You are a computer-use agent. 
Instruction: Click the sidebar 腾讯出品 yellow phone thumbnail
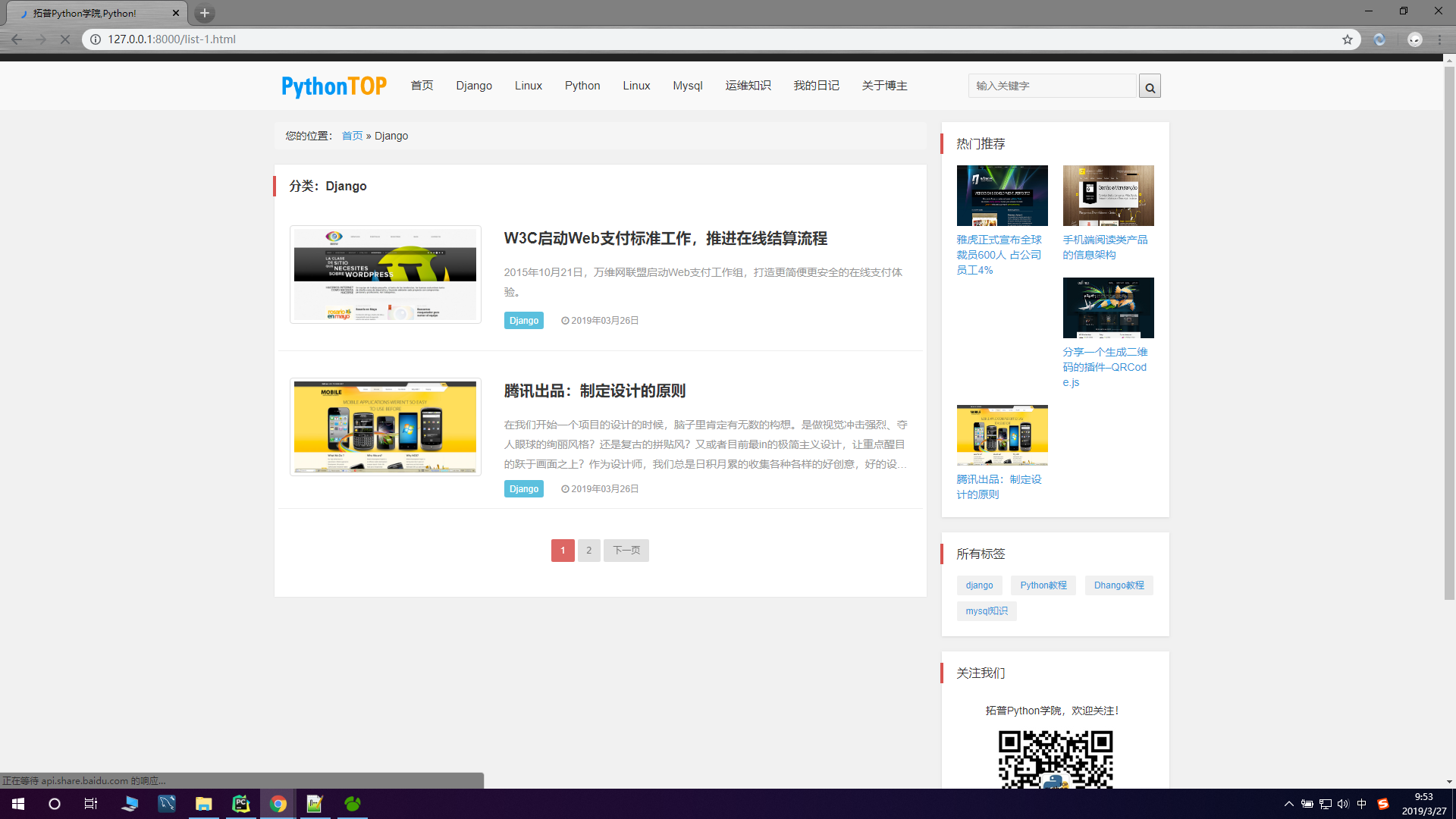pos(1003,435)
